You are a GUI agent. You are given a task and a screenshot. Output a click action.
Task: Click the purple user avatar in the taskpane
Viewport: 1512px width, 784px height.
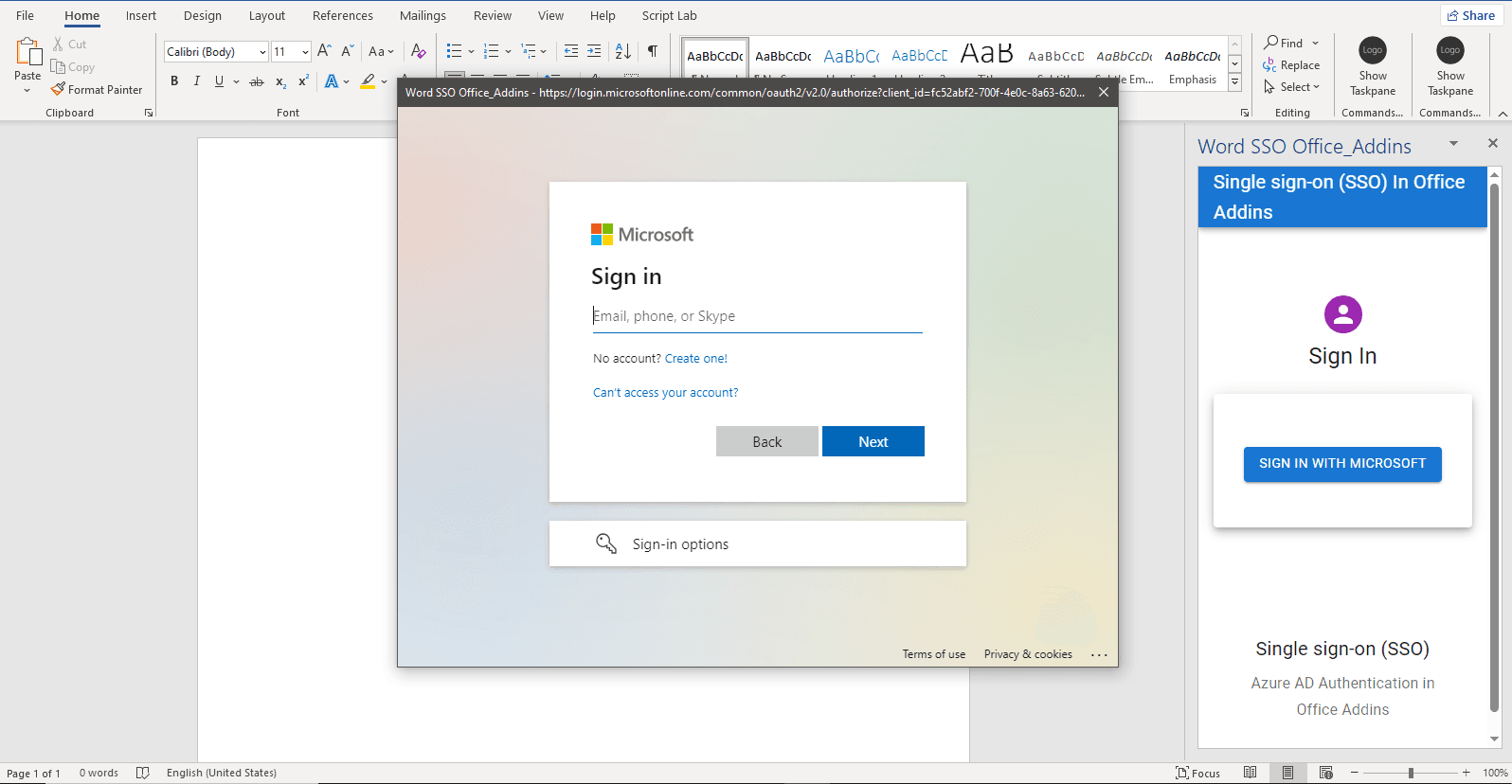click(x=1342, y=314)
